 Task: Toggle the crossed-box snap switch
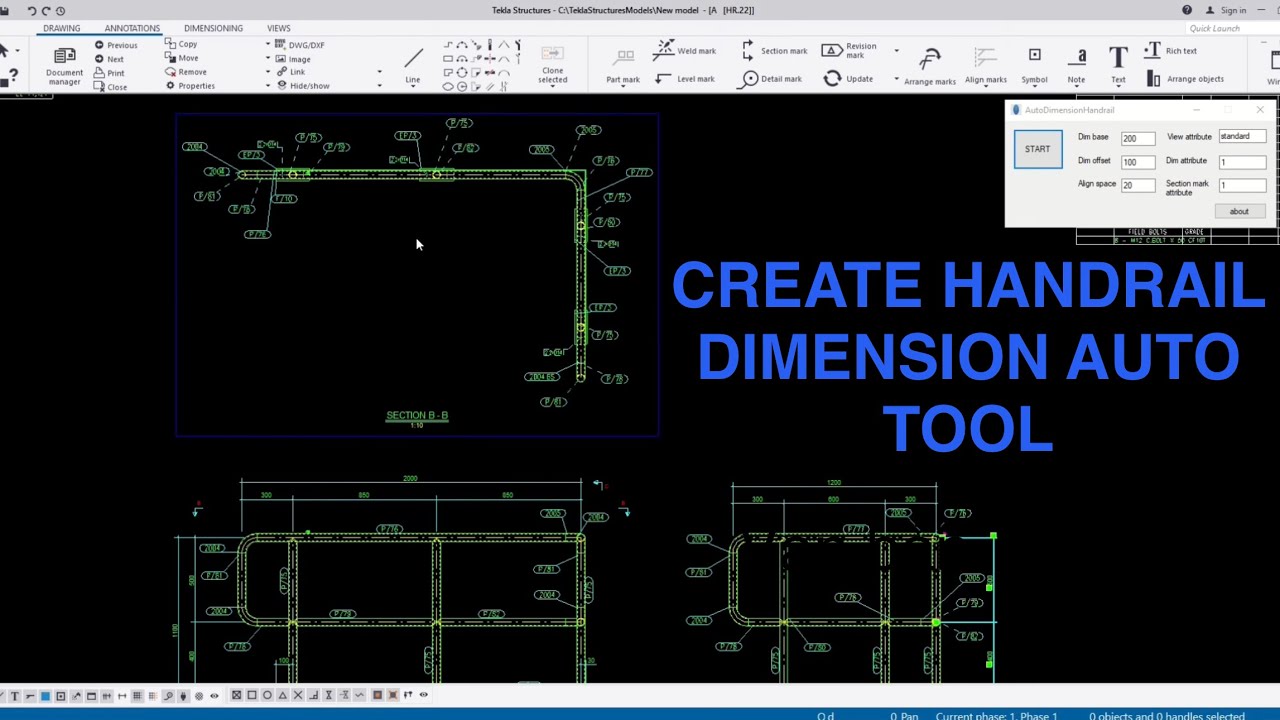pos(236,695)
